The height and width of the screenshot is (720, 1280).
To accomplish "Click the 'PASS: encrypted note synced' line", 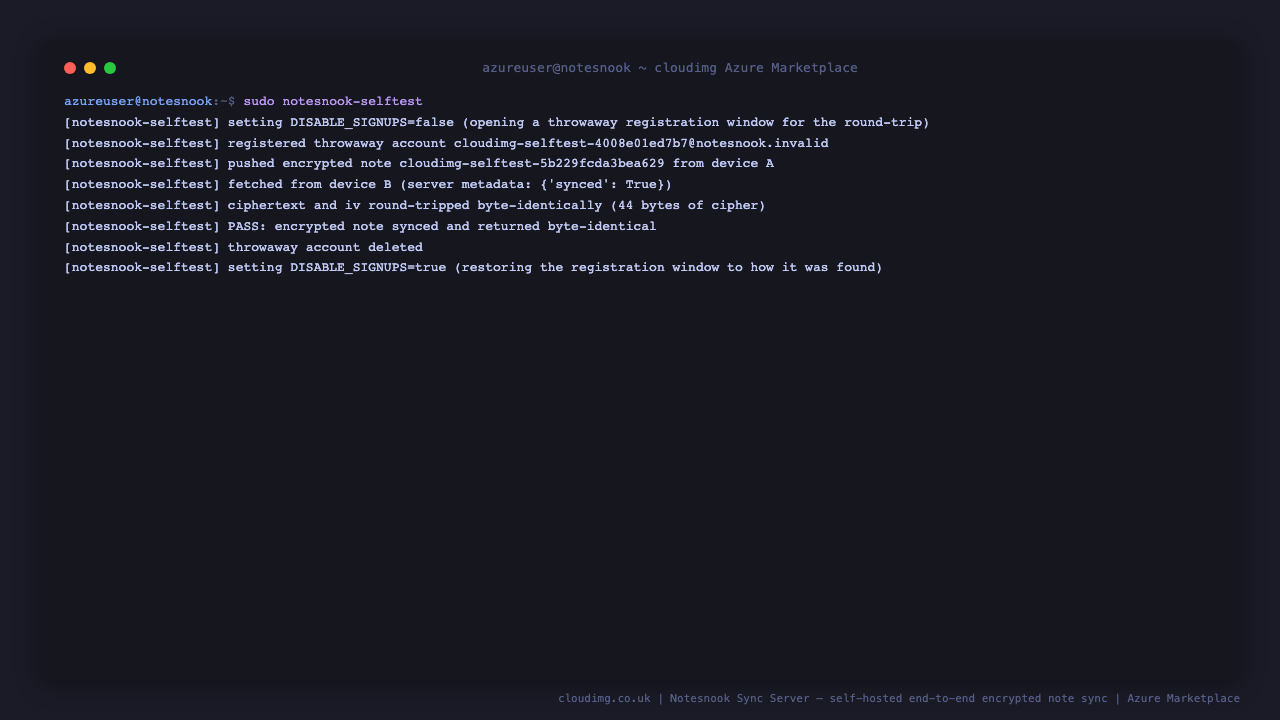I will [360, 227].
